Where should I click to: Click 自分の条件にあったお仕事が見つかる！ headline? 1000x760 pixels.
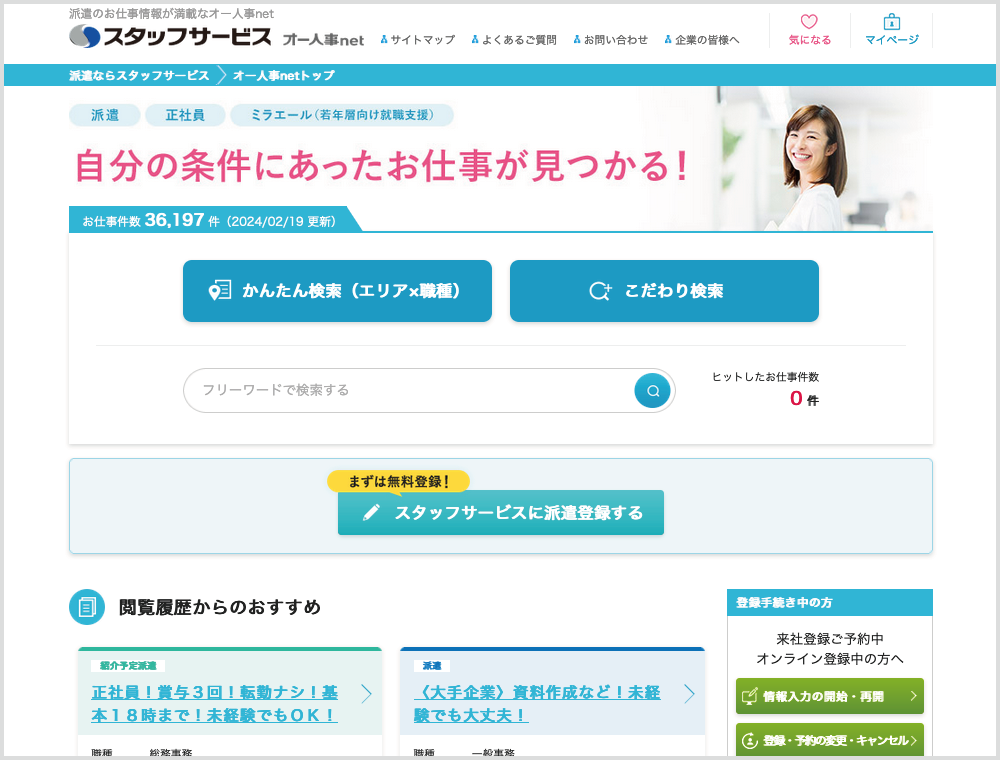click(382, 167)
